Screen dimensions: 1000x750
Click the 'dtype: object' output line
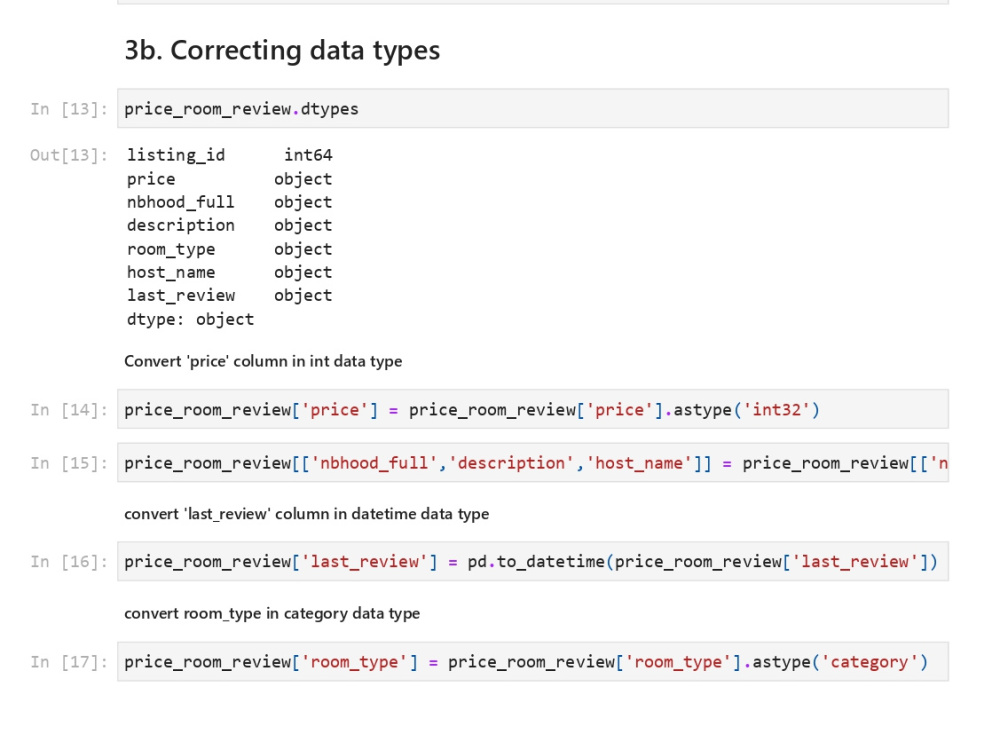190,319
